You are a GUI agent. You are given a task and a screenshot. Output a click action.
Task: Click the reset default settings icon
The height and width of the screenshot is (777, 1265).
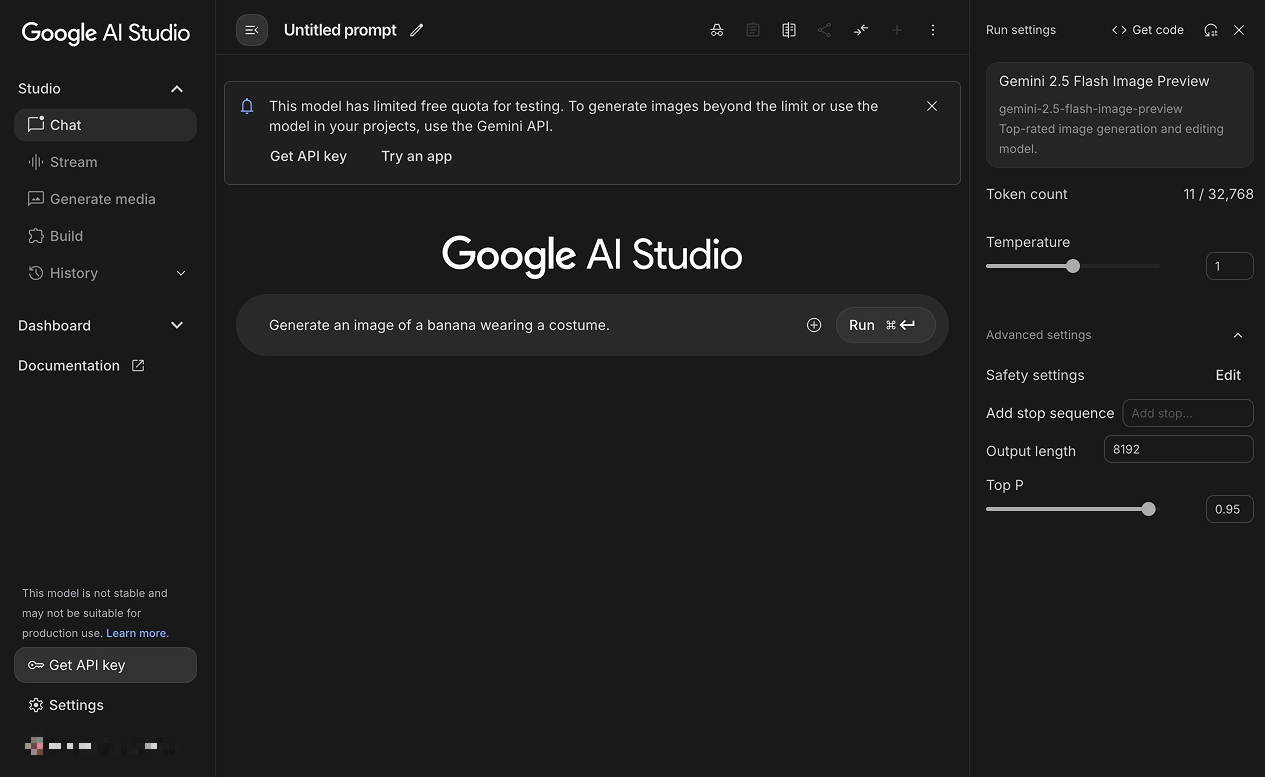[1211, 30]
